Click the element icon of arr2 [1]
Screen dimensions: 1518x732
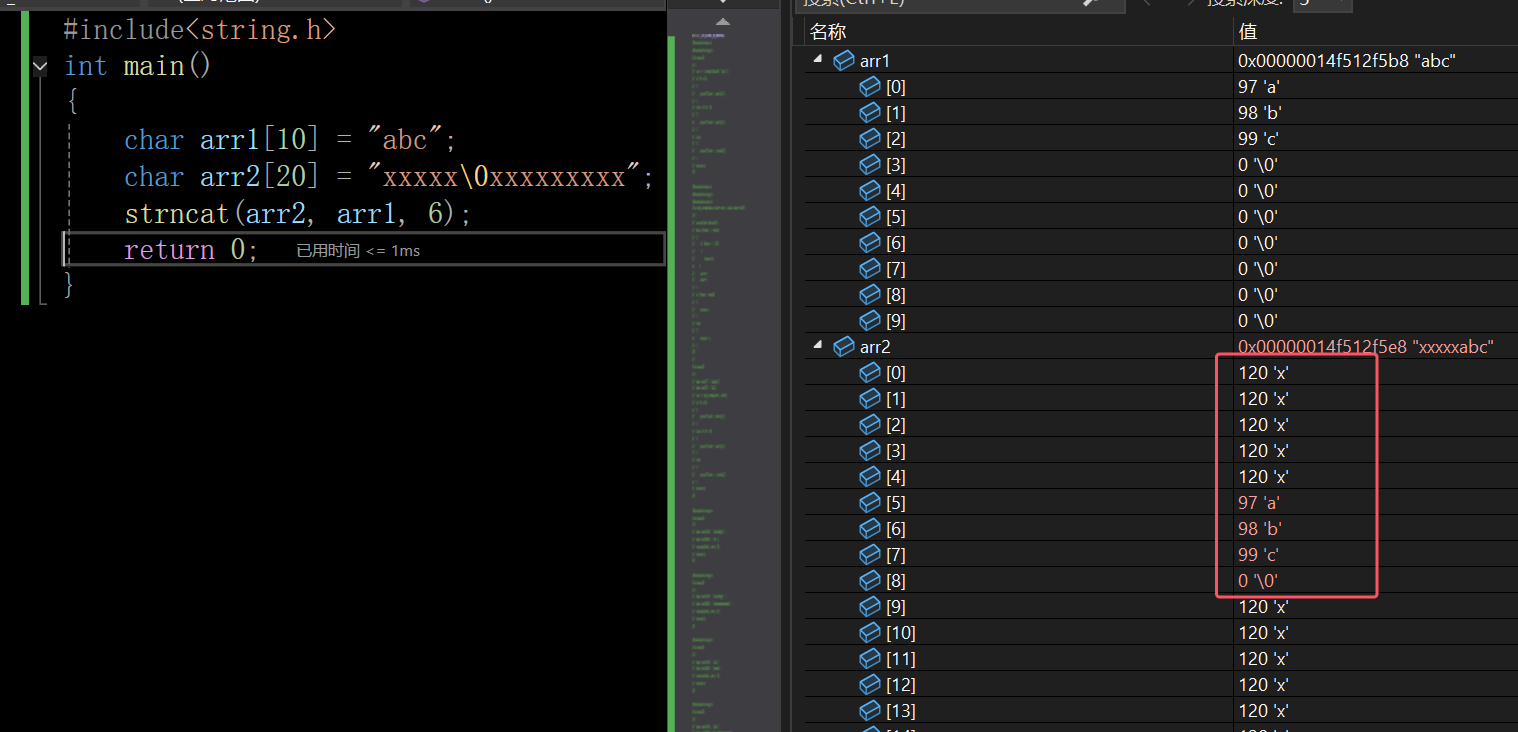[x=870, y=399]
